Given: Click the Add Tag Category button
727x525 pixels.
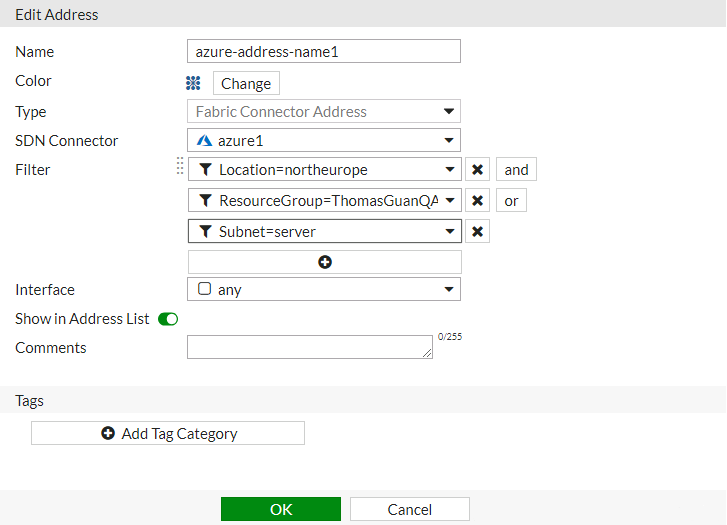Looking at the screenshot, I should [168, 433].
